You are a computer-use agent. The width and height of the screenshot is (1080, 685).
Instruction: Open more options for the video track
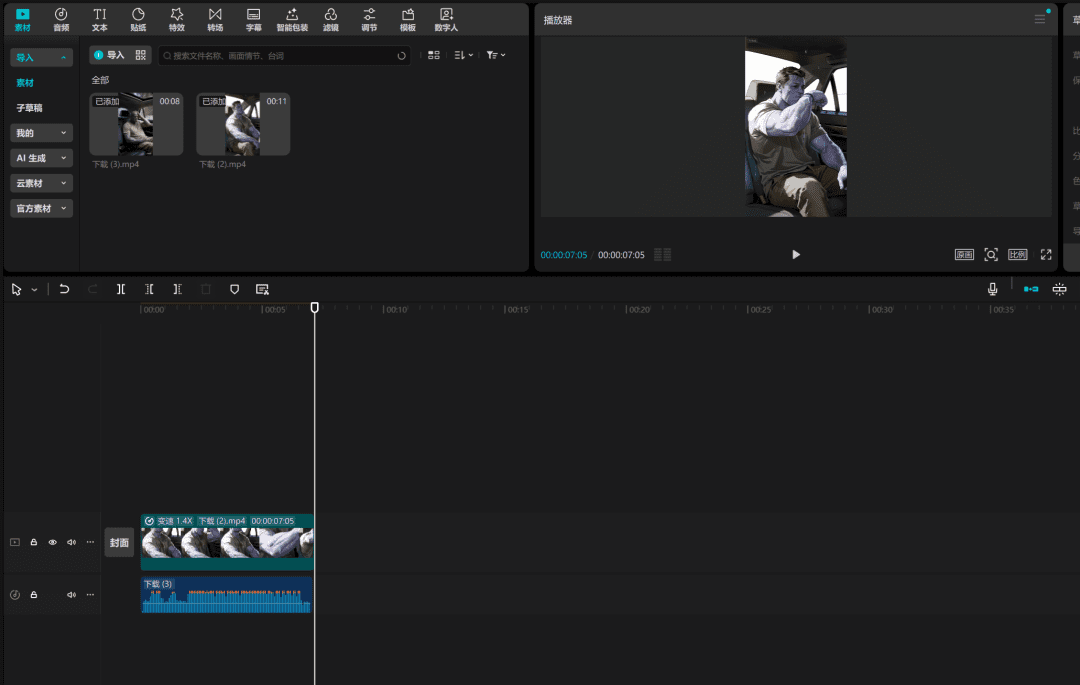[90, 542]
